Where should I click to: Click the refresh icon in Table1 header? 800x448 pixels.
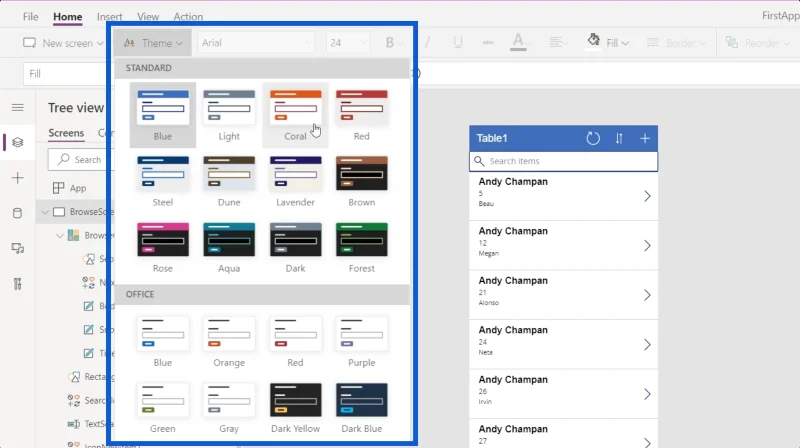(593, 138)
